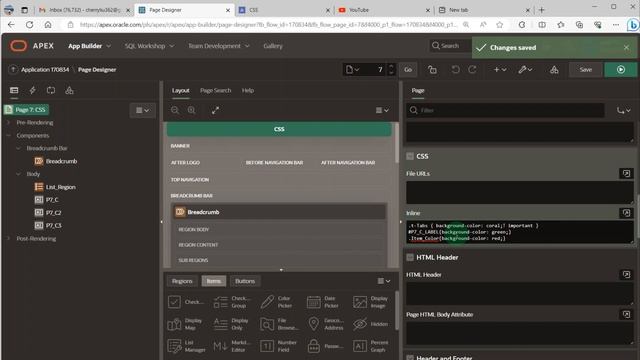Screen dimensions: 640x360
Task: Open the Processing tab icon
Action: 51,90
